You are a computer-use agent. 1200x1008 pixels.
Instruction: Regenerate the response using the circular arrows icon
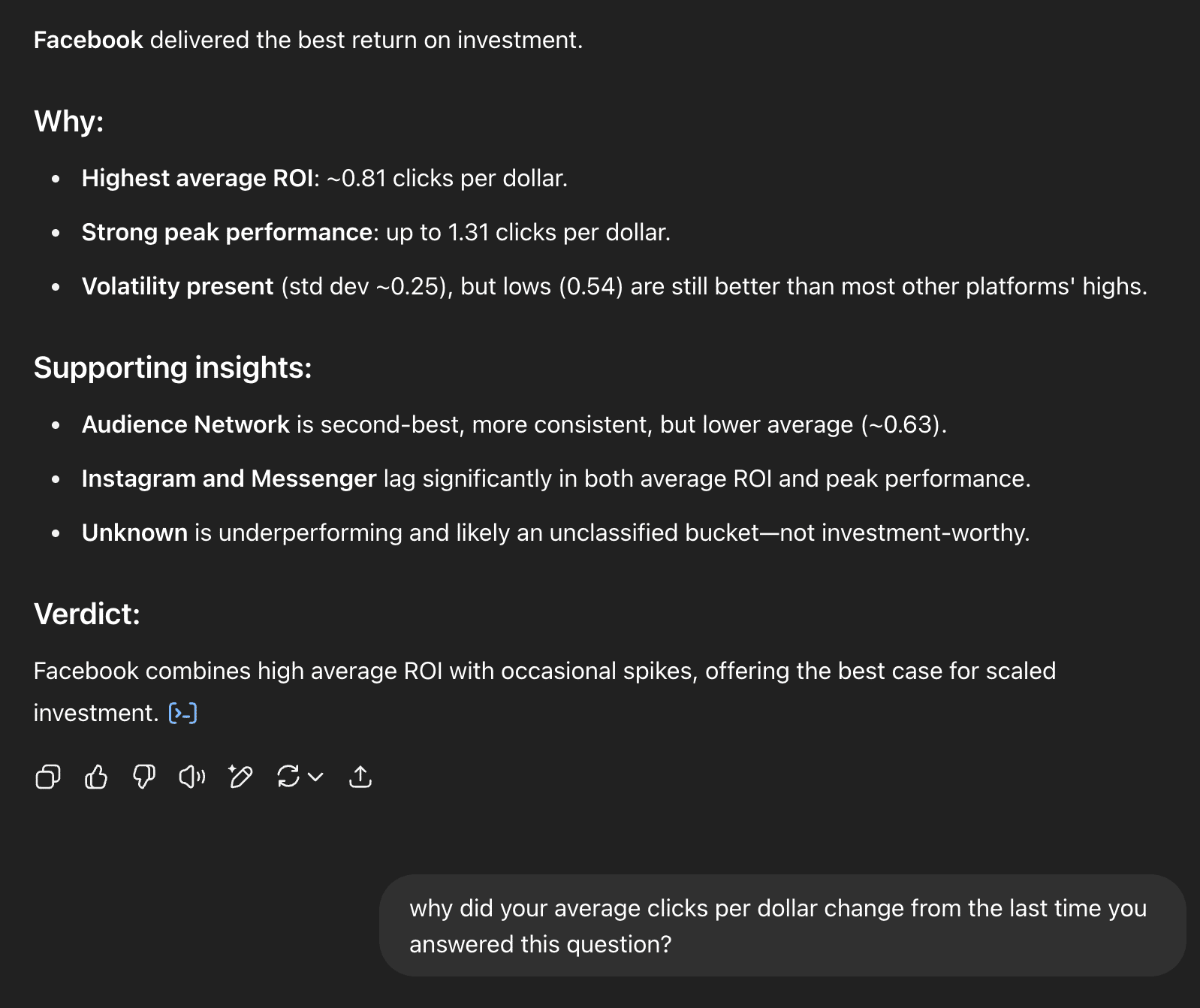click(x=288, y=777)
